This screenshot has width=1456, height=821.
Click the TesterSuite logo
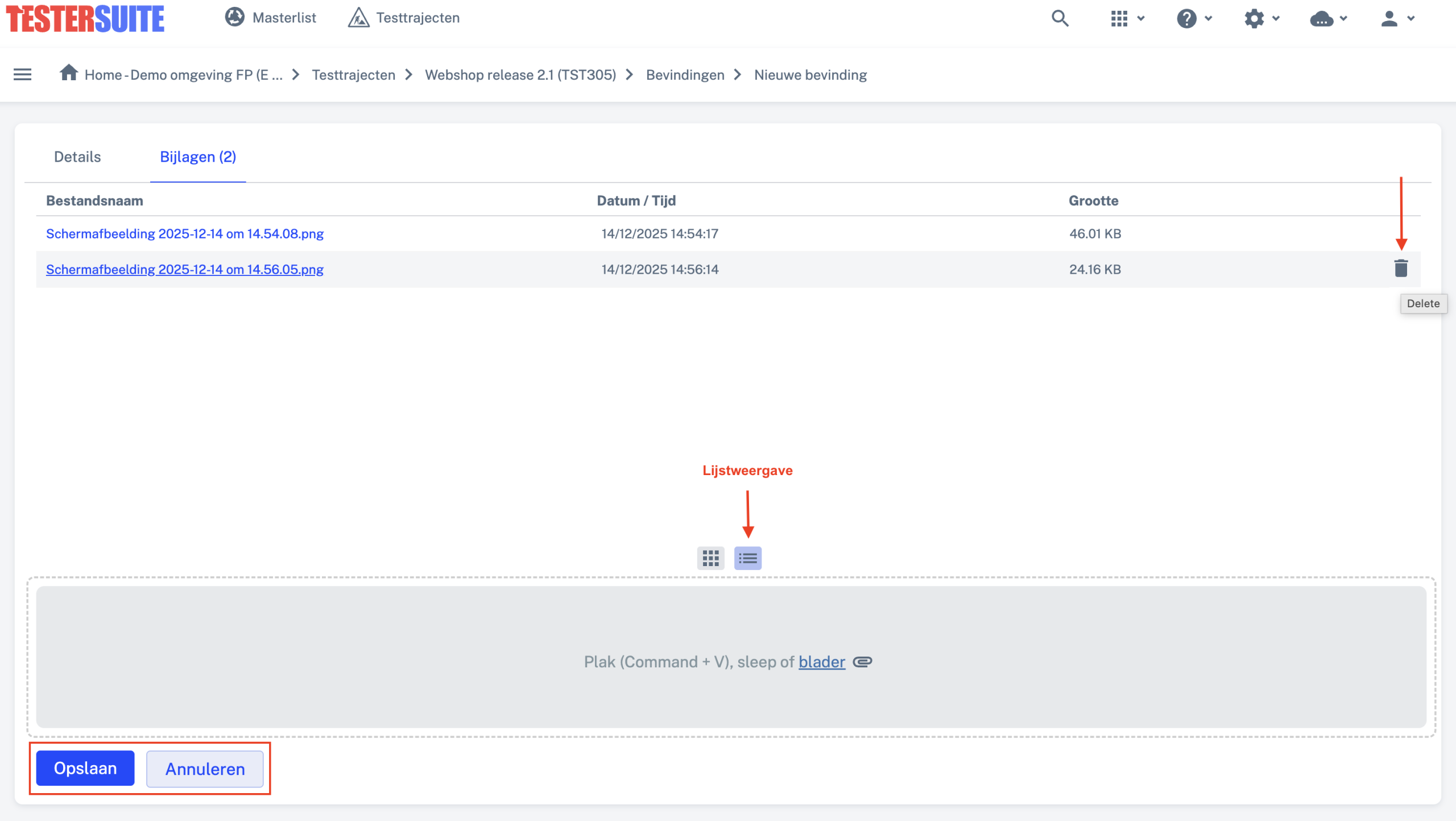(x=85, y=19)
